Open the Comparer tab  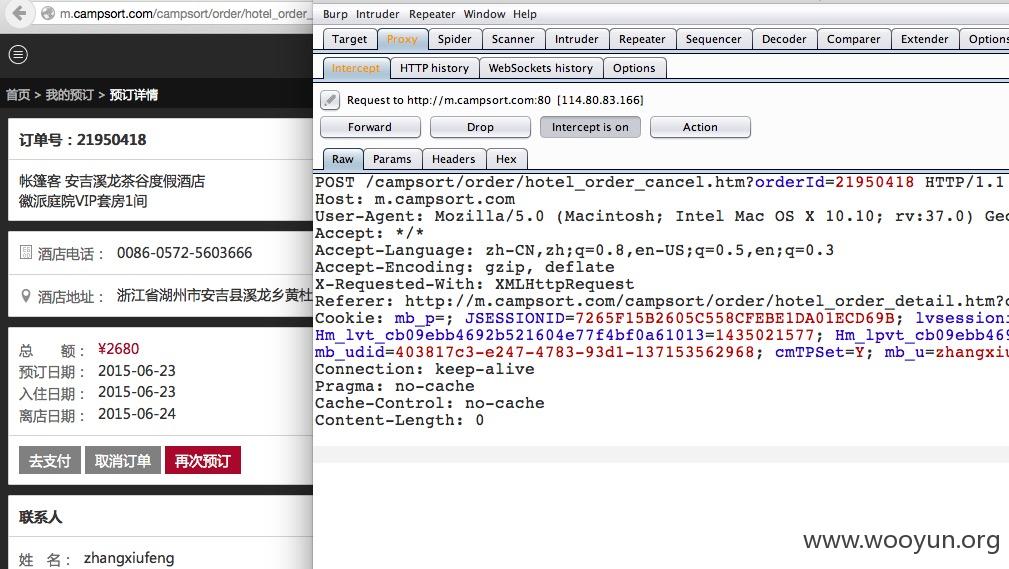click(x=853, y=39)
